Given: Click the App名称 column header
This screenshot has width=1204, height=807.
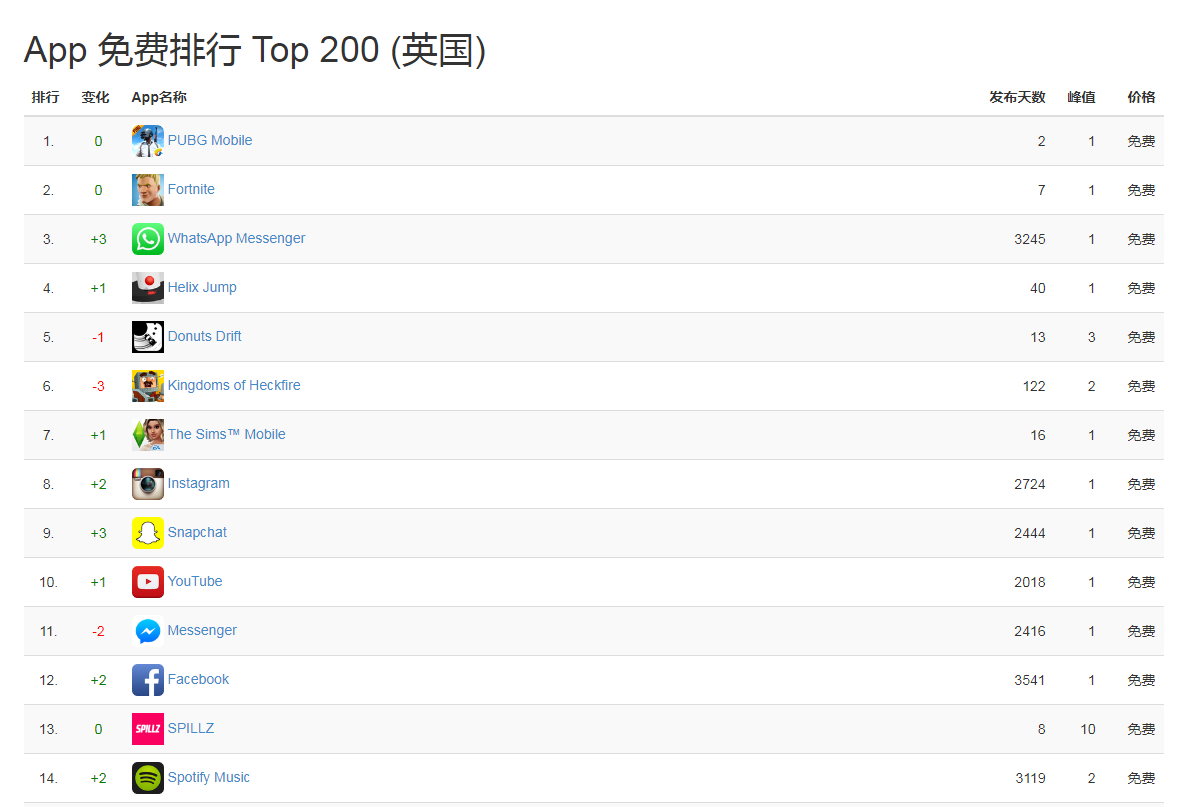Looking at the screenshot, I should pos(159,97).
